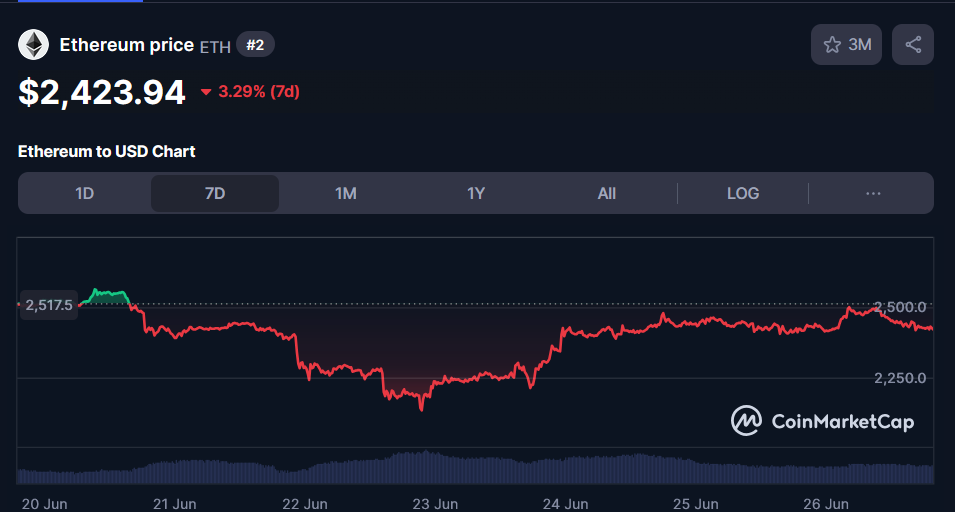955x512 pixels.
Task: Click the #2 rank badge
Action: coord(255,44)
